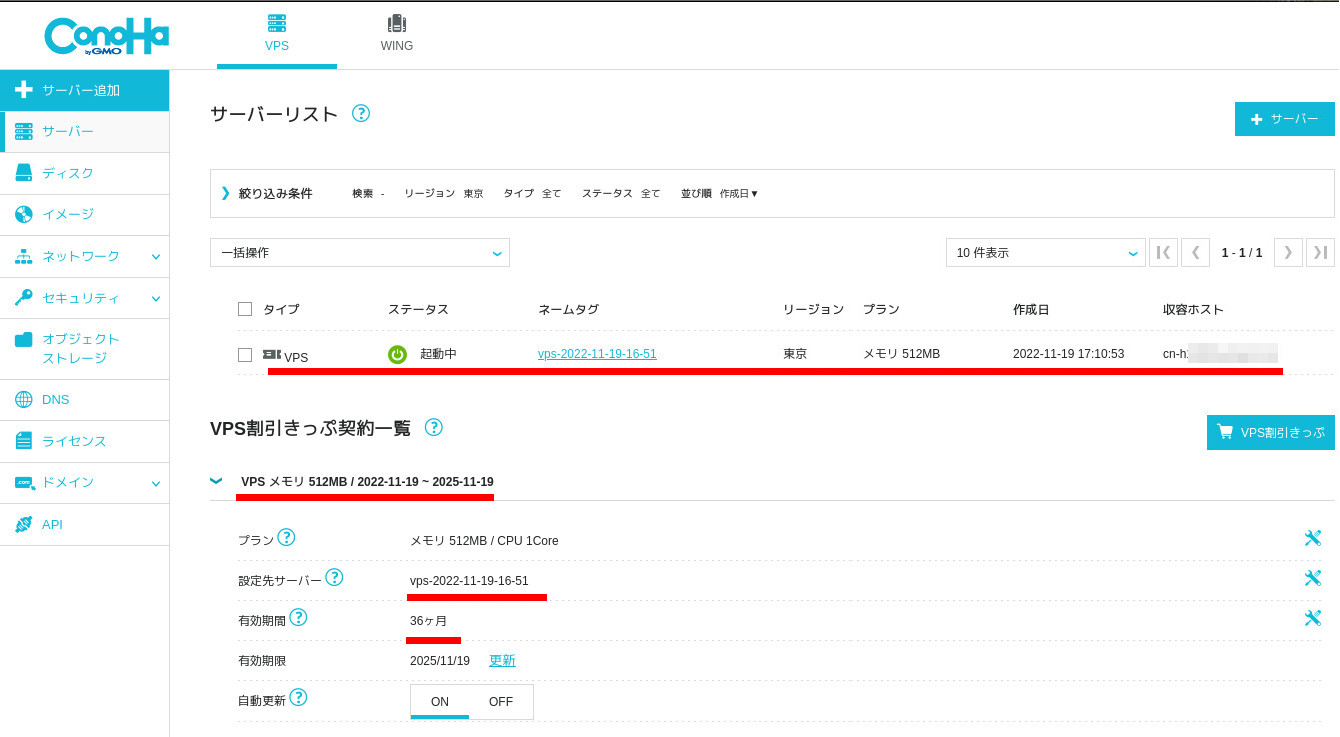Click the ConoHa logo

click(x=107, y=35)
